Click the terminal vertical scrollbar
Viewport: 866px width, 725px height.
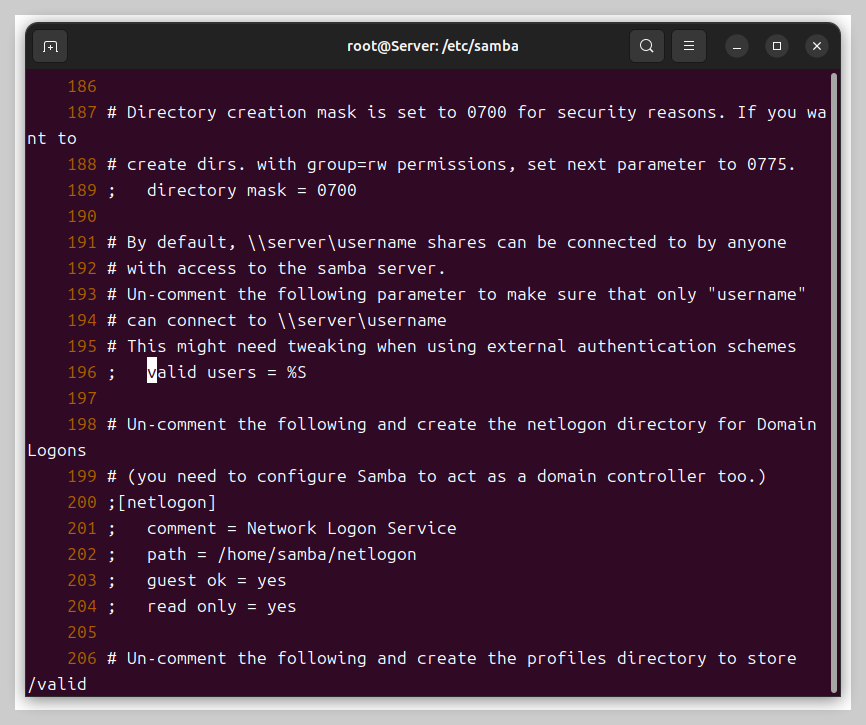834,382
